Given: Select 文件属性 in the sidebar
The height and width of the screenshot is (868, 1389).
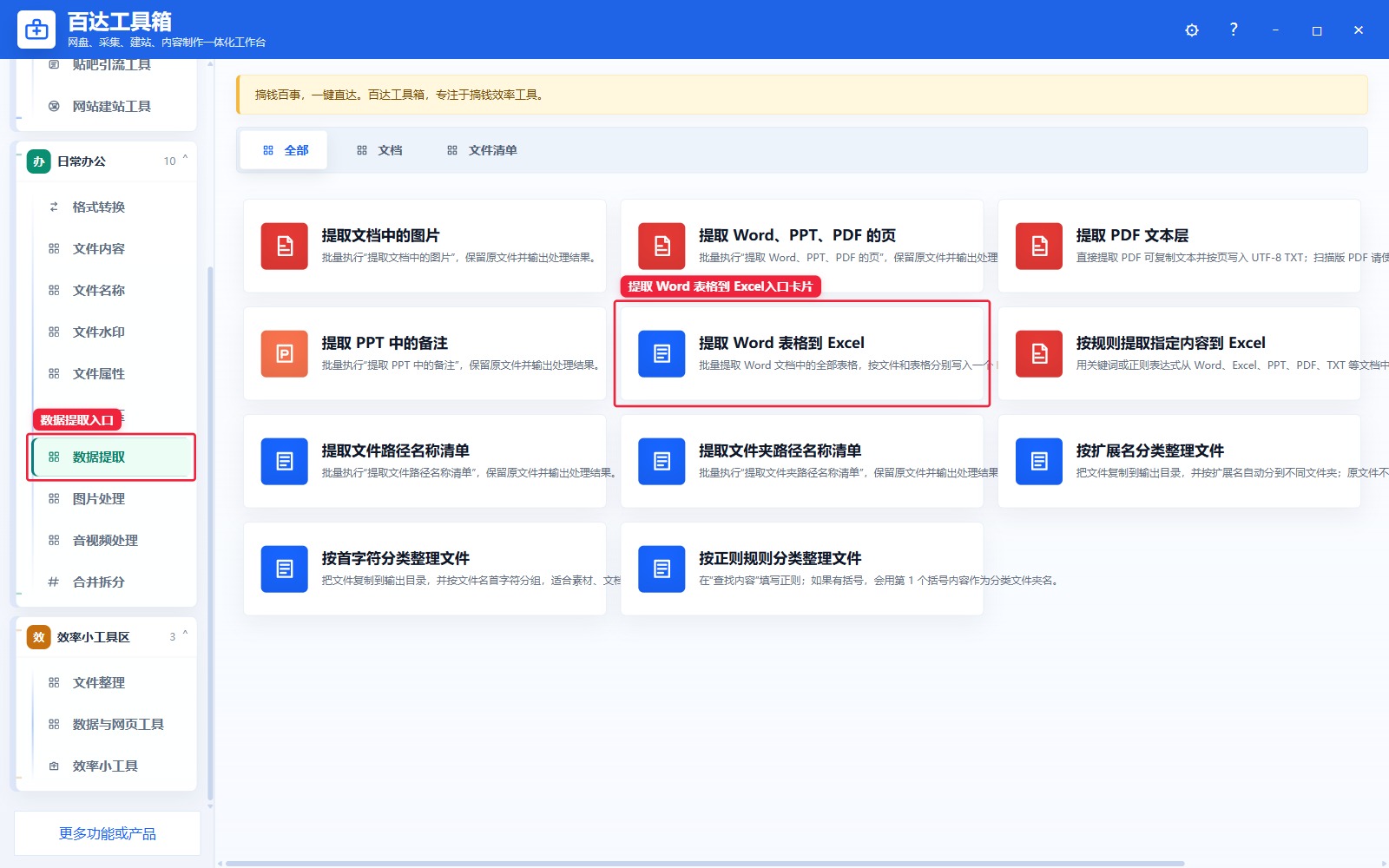Looking at the screenshot, I should click(111, 373).
